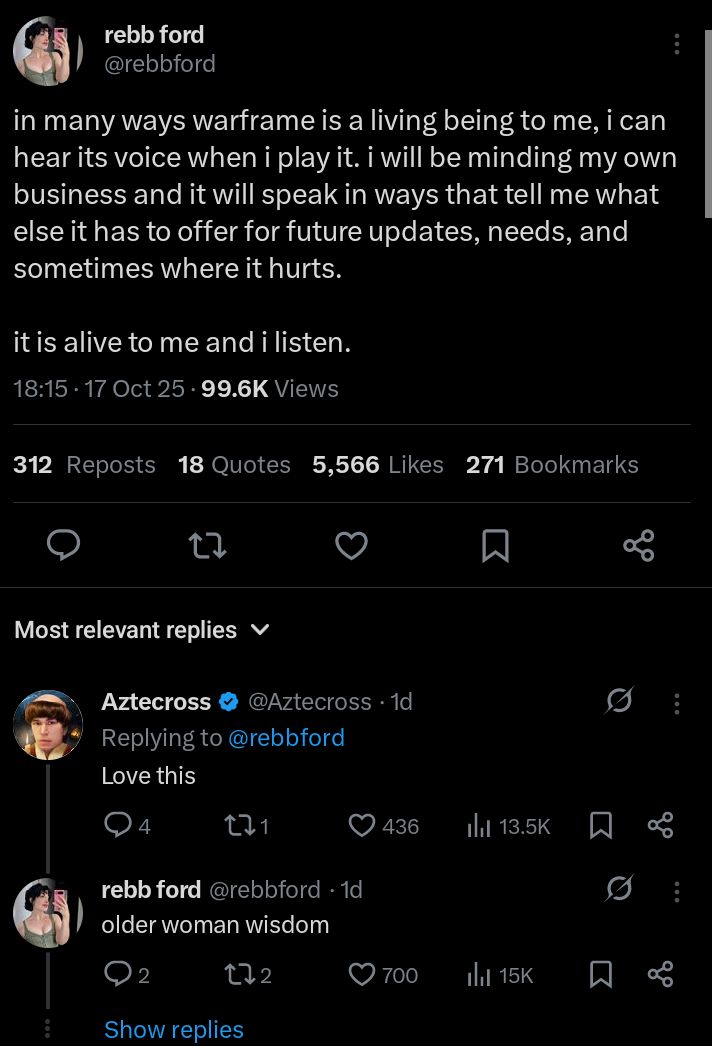View the 312 Reposts list
Screen dimensions: 712x1046
[85, 465]
